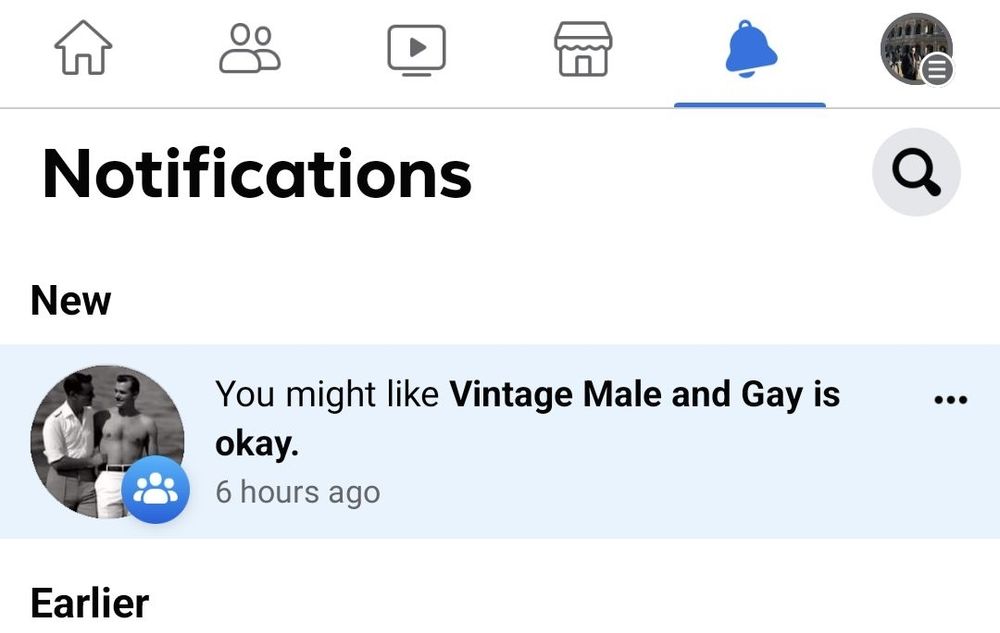This screenshot has width=1000, height=633.
Task: Open the Marketplace storefront icon
Action: (x=583, y=48)
